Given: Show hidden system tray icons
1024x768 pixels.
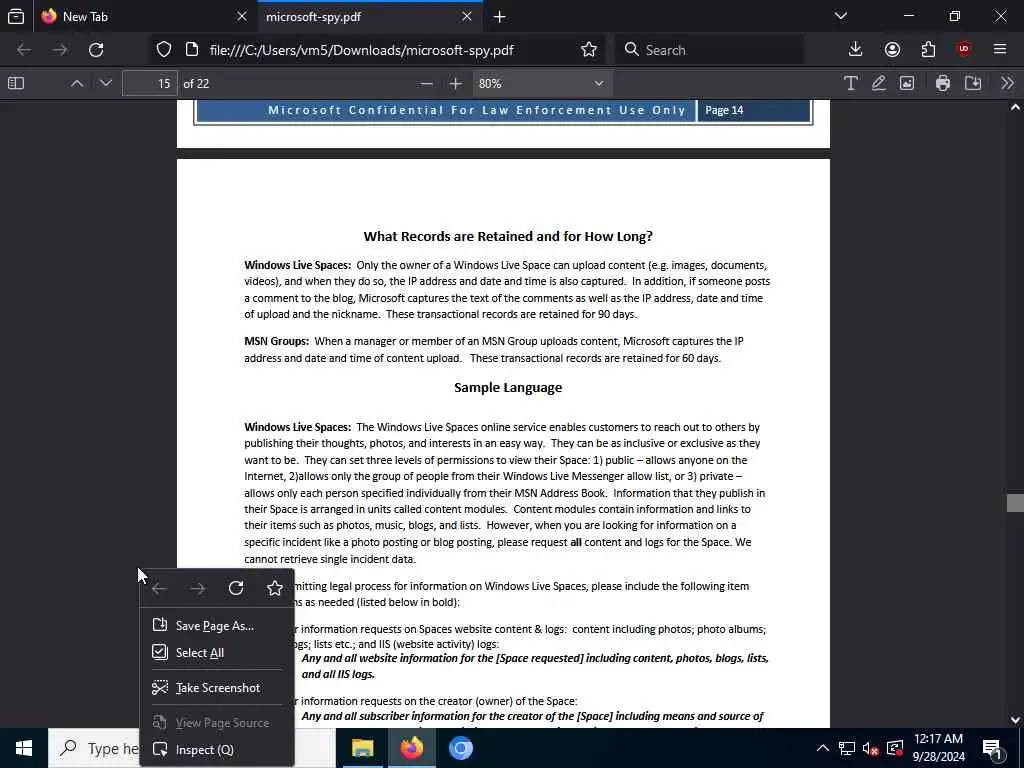Looking at the screenshot, I should (823, 748).
